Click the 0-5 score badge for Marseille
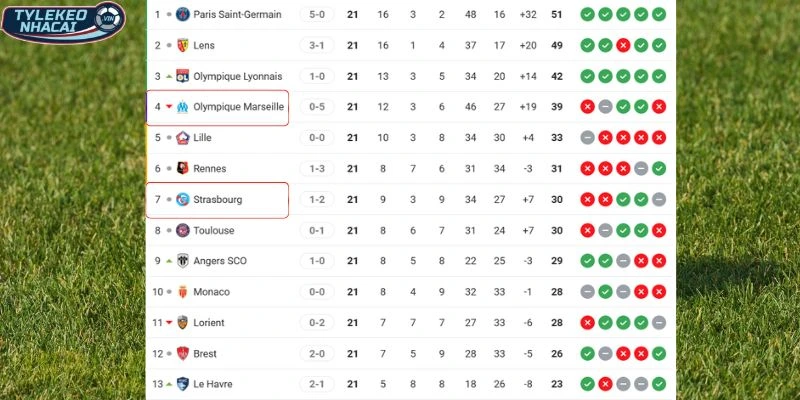Screen dimensions: 800x400 [x=315, y=108]
